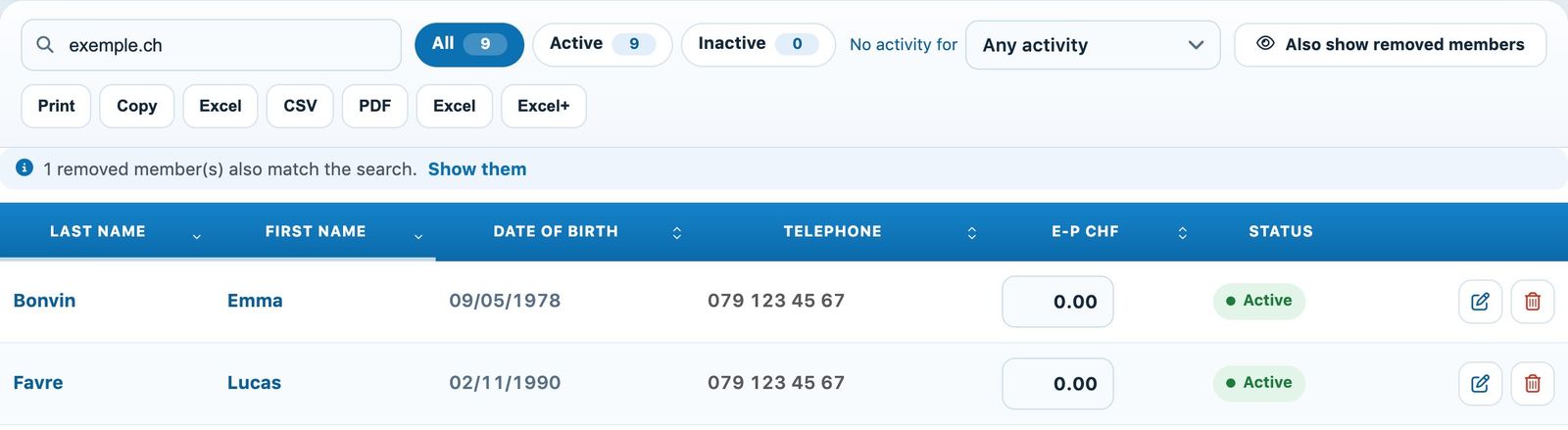Open member Bonvin by last name link
The width and height of the screenshot is (1568, 430).
click(x=44, y=301)
